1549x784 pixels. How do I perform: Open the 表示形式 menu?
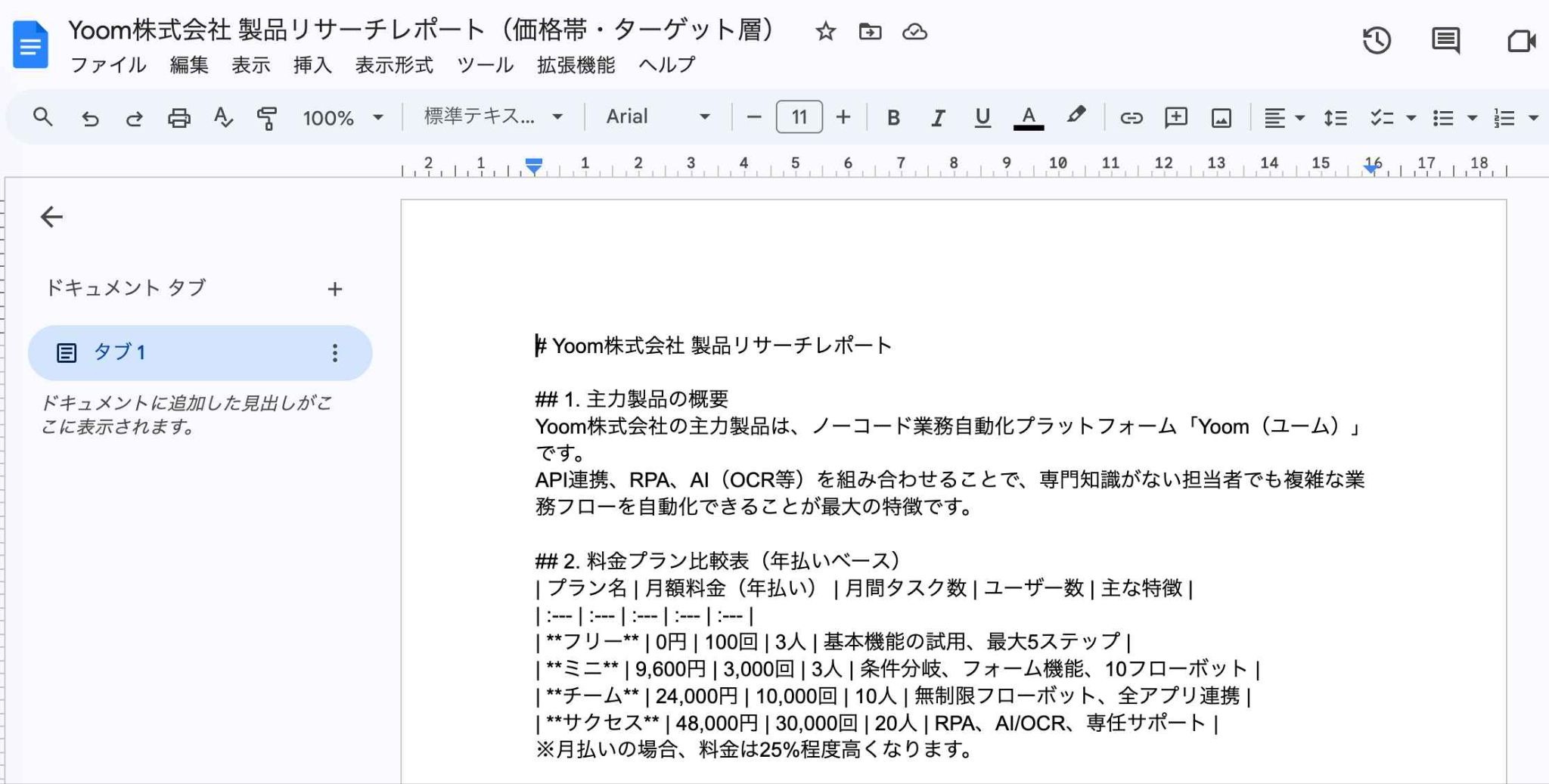pyautogui.click(x=394, y=65)
